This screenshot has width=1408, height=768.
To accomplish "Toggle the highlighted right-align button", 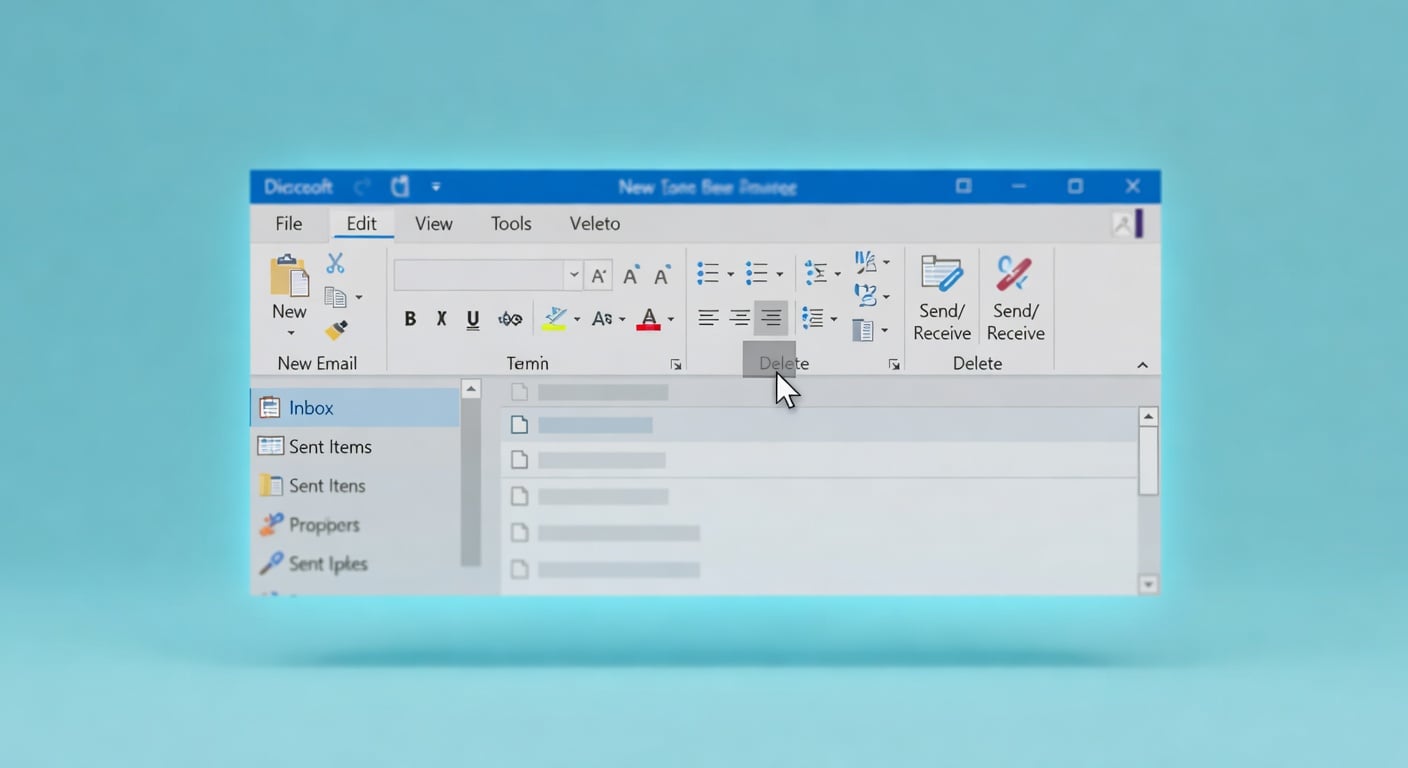I will pos(771,318).
